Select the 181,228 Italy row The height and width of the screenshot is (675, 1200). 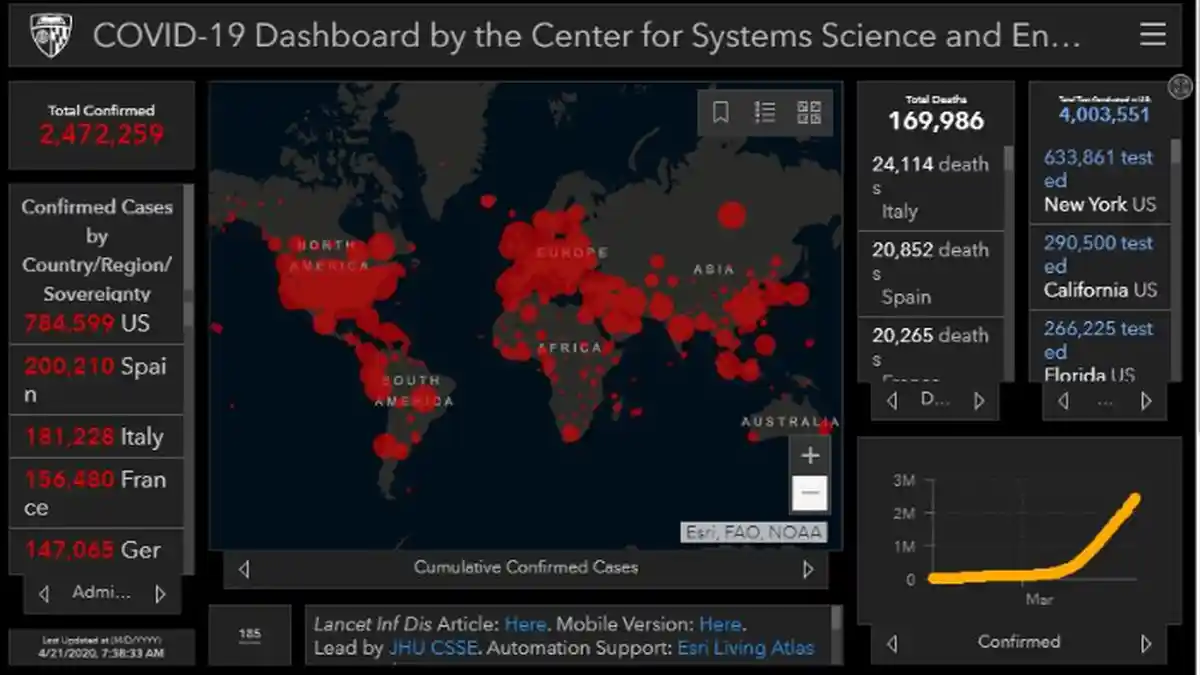pyautogui.click(x=96, y=437)
